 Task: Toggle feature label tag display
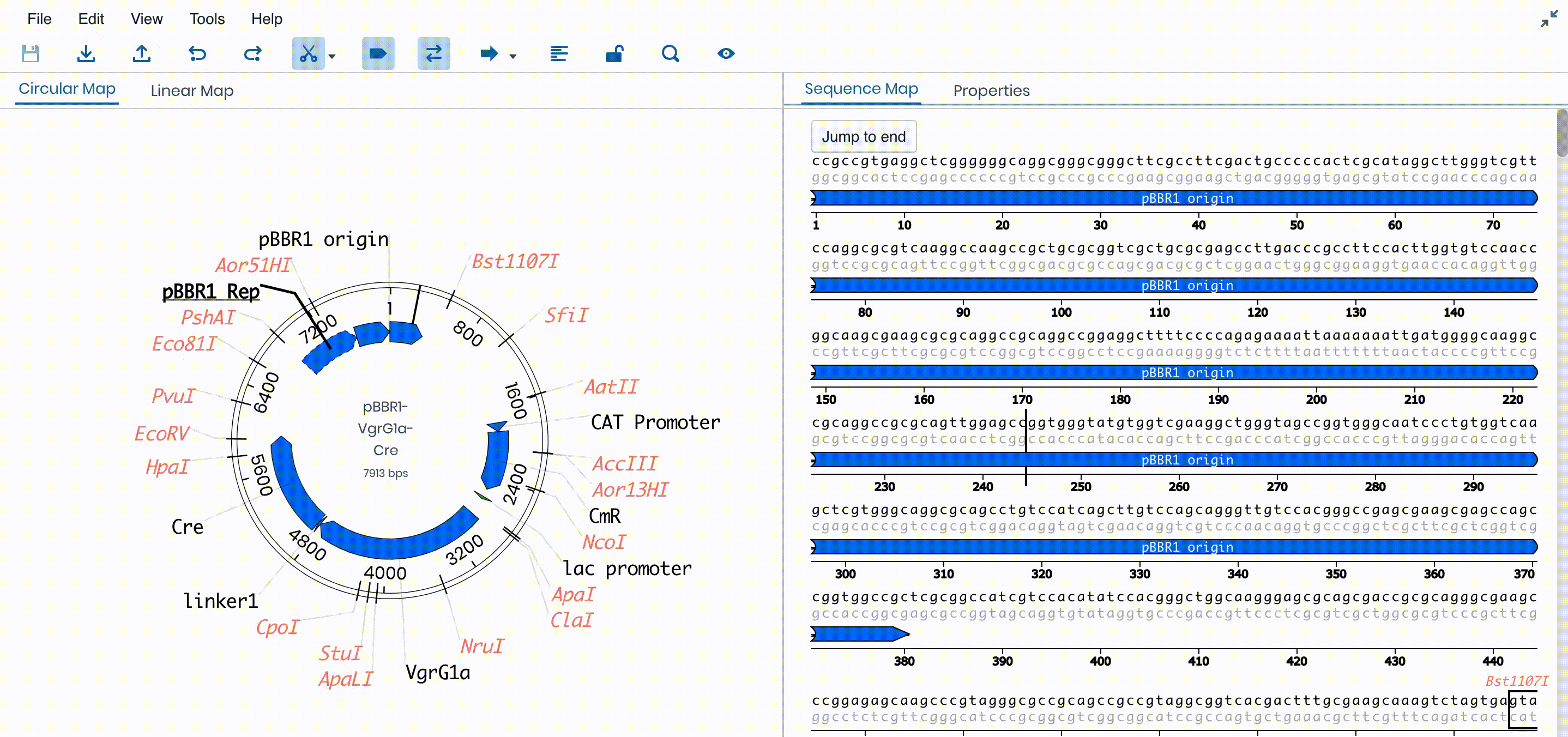pyautogui.click(x=378, y=53)
